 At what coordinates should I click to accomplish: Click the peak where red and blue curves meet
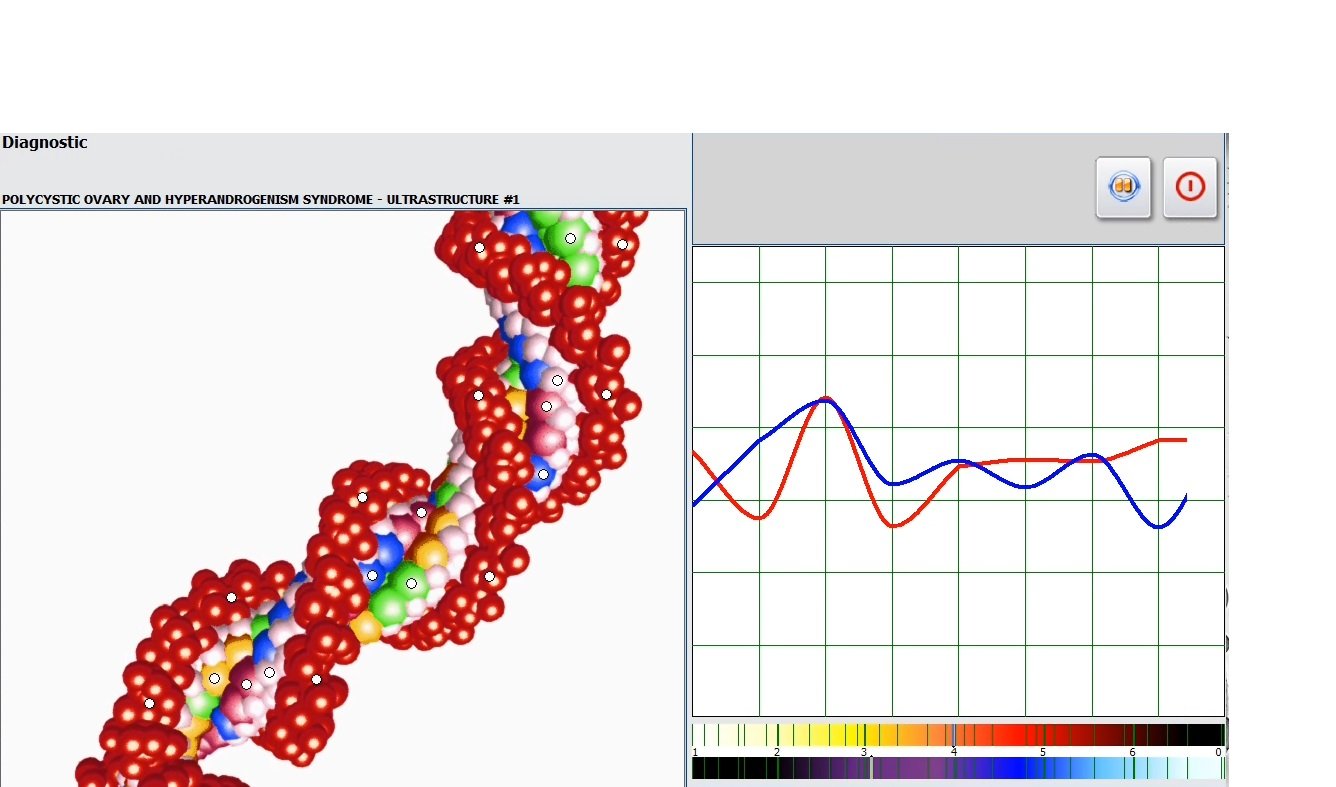pyautogui.click(x=825, y=399)
